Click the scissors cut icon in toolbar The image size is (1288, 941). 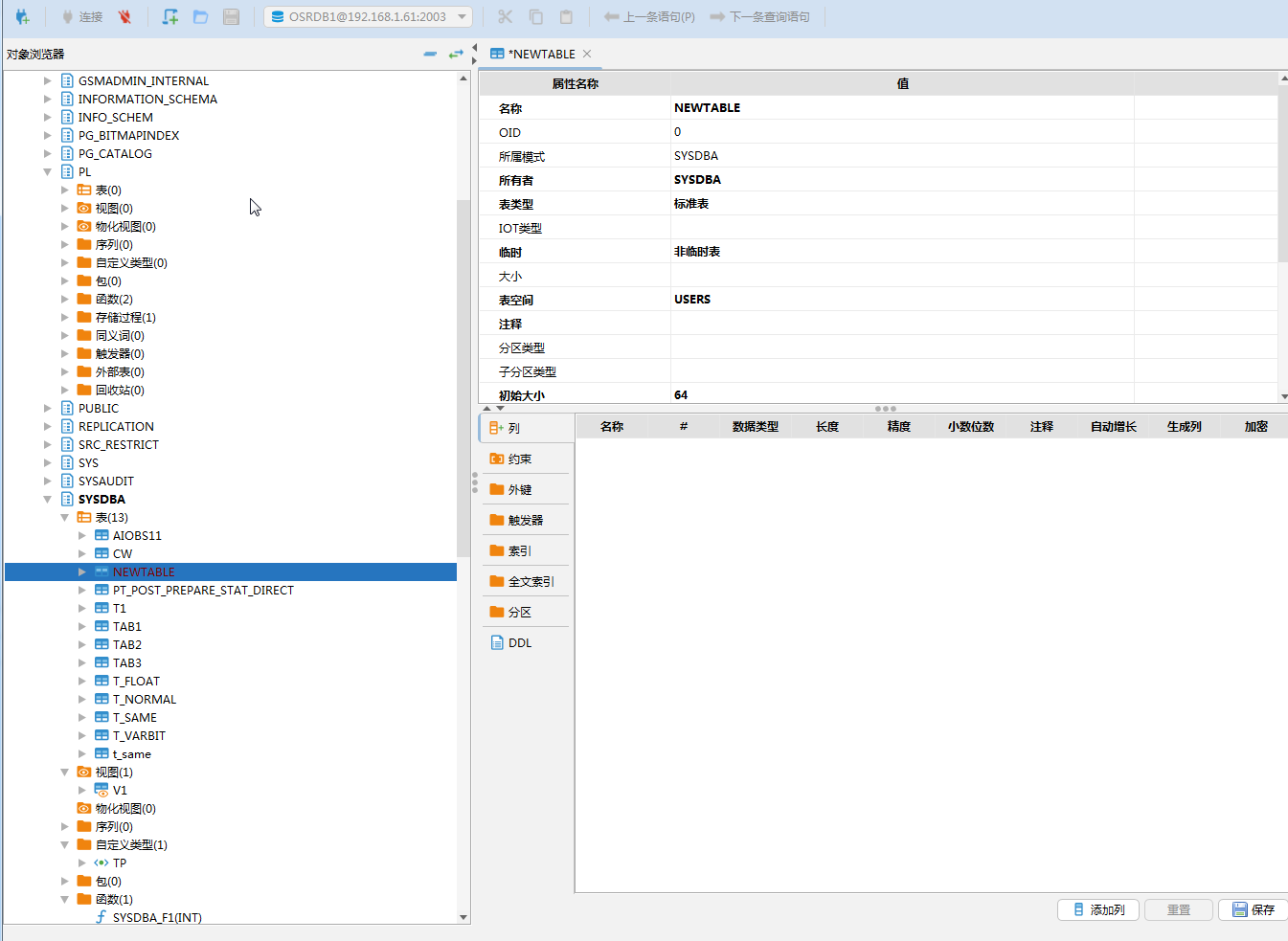505,17
